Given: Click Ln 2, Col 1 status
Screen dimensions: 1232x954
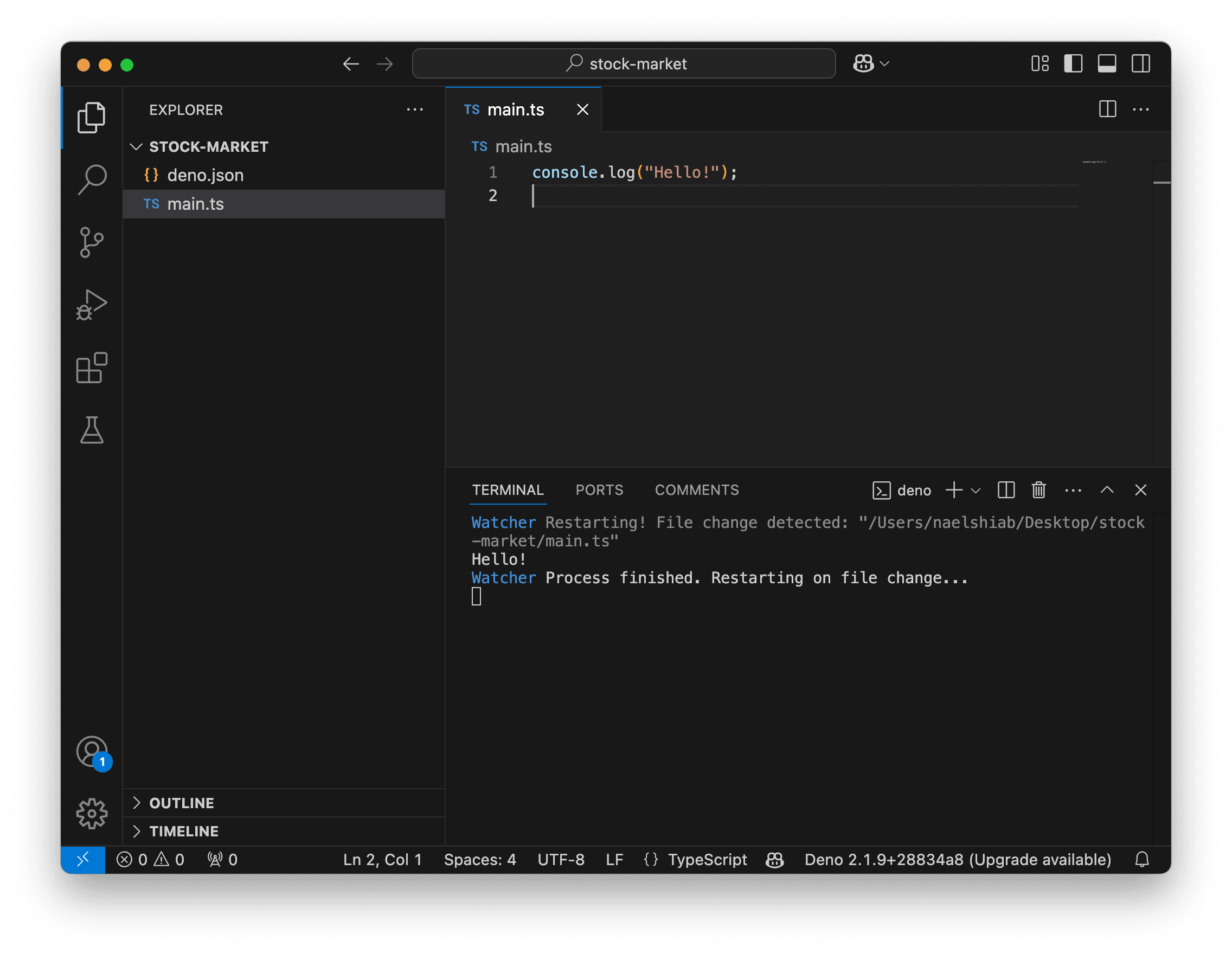Looking at the screenshot, I should coord(382,859).
